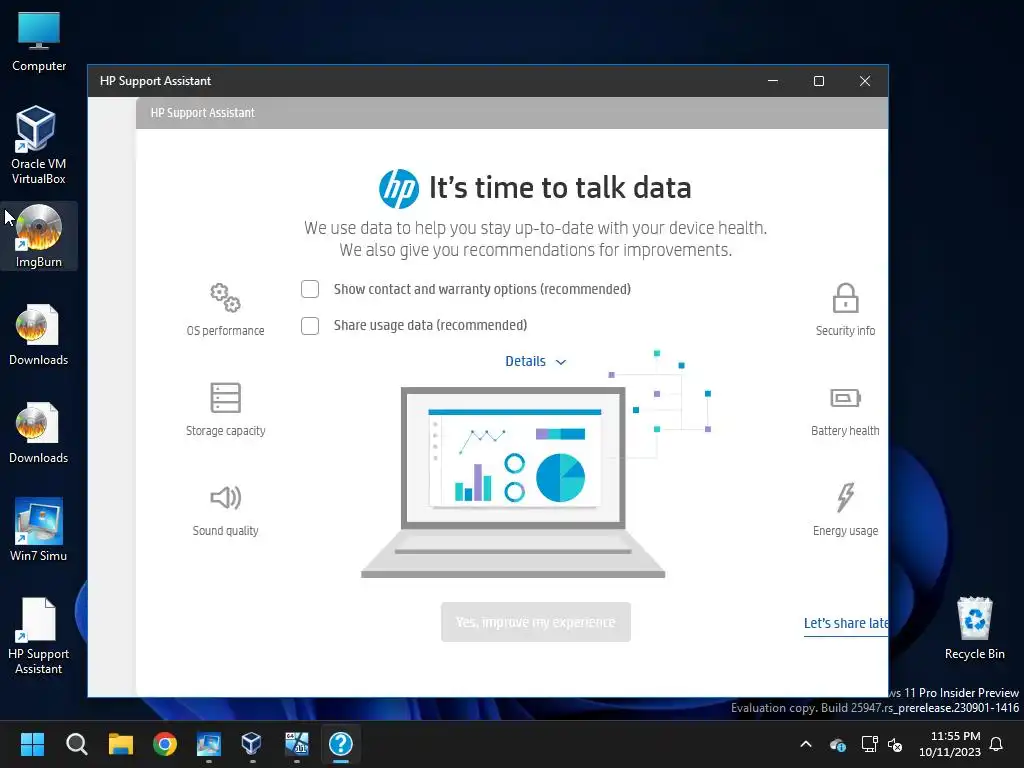This screenshot has width=1024, height=768.
Task: Minimize the HP Support Assistant window
Action: pyautogui.click(x=773, y=81)
